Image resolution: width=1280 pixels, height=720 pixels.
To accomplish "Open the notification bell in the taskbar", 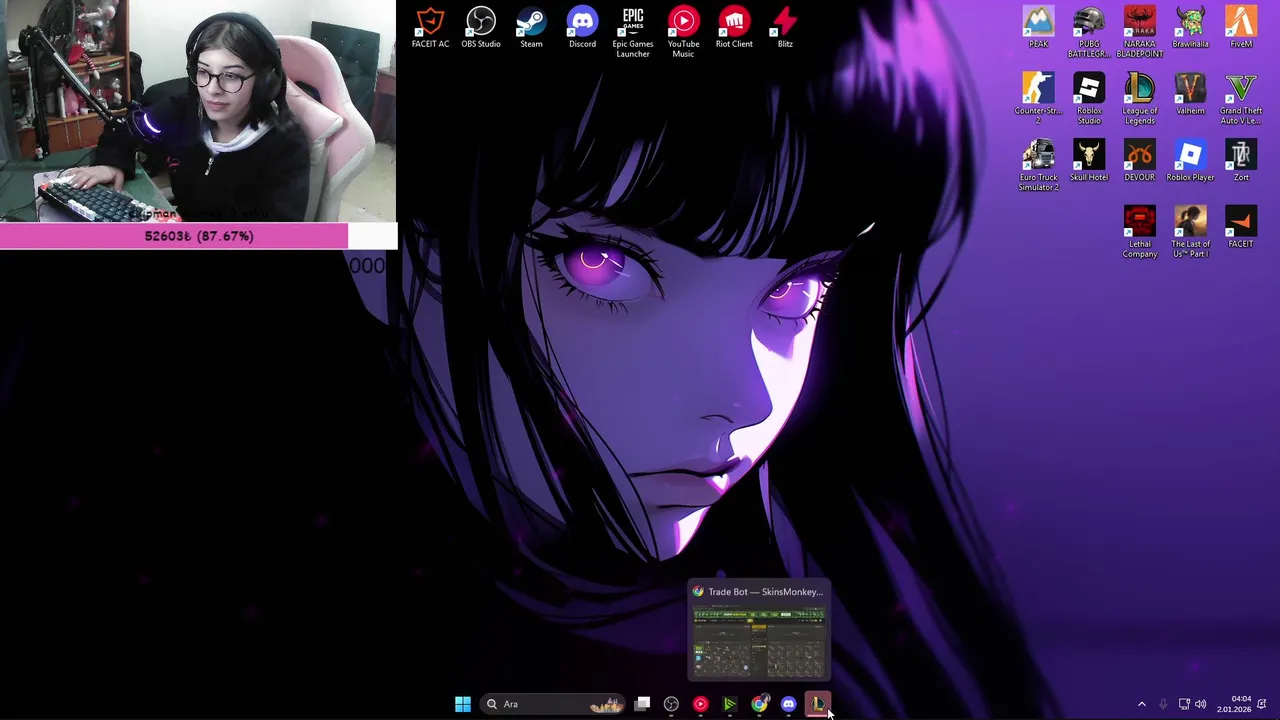I will point(1262,704).
